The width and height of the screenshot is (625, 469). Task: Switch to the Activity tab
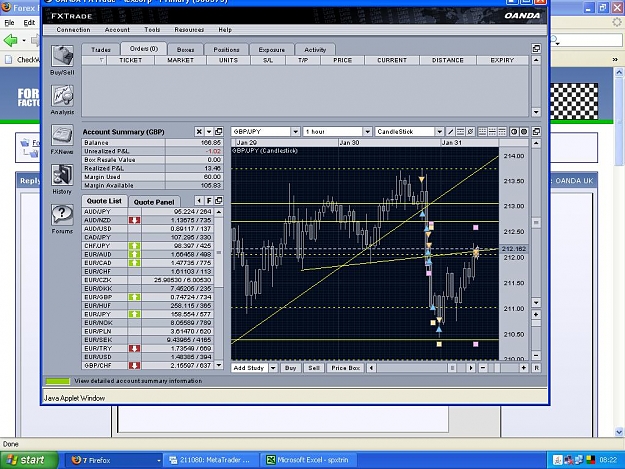click(x=315, y=50)
